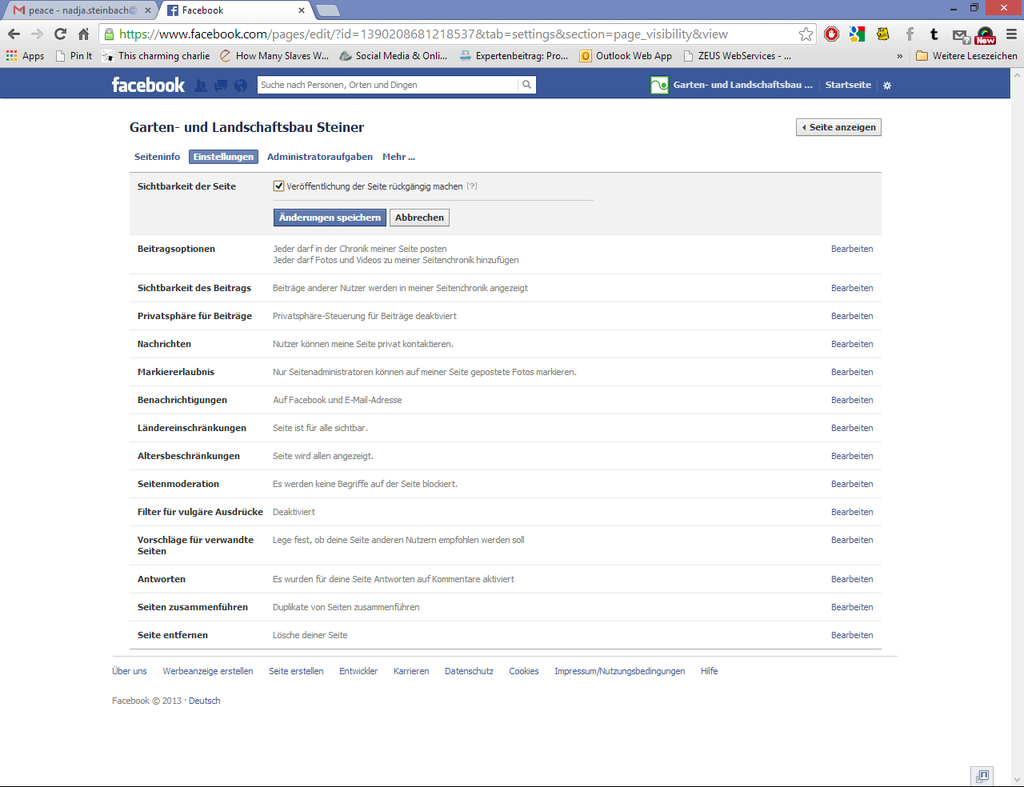Bookmark this page with the star icon

pos(806,34)
